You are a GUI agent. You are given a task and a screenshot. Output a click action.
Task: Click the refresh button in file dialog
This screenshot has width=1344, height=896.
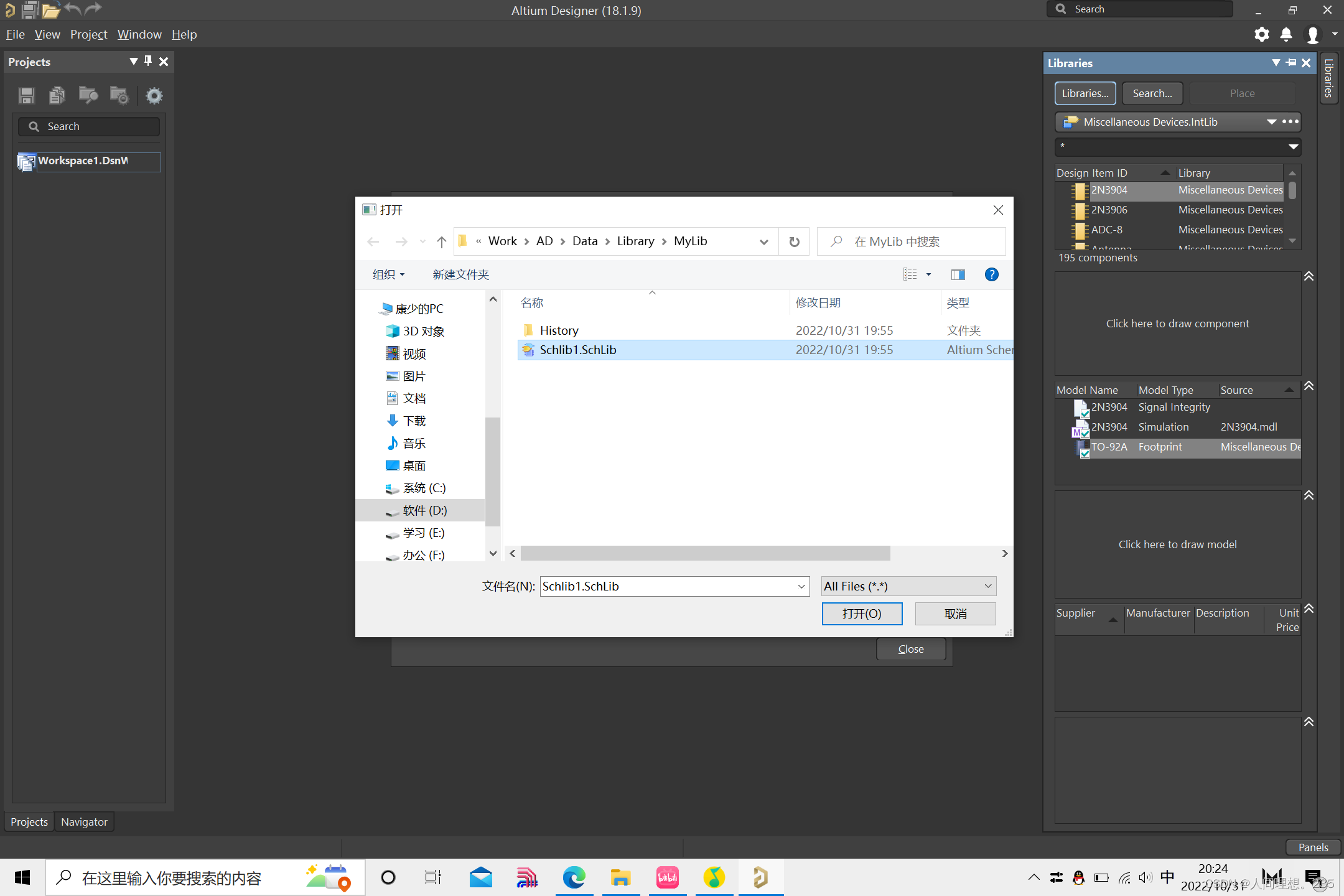coord(794,241)
